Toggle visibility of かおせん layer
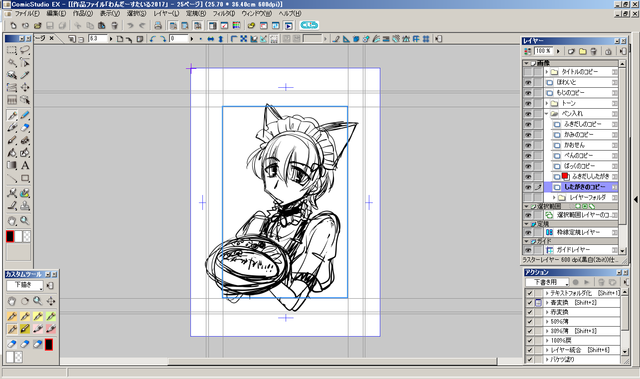The height and width of the screenshot is (379, 640). 528,145
